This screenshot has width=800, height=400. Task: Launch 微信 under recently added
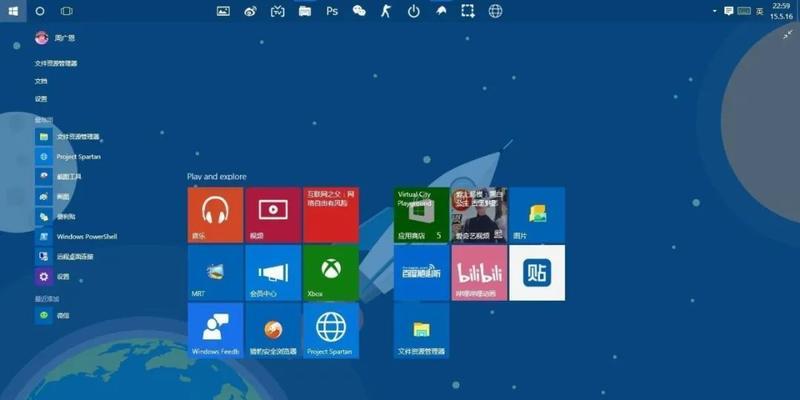click(52, 315)
